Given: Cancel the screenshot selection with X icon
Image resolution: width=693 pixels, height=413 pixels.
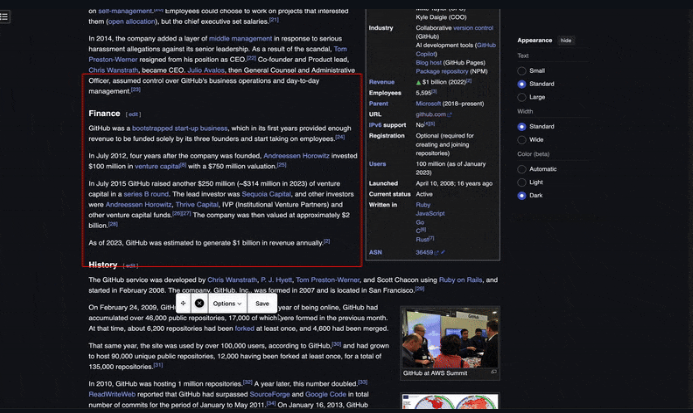Looking at the screenshot, I should (x=199, y=303).
